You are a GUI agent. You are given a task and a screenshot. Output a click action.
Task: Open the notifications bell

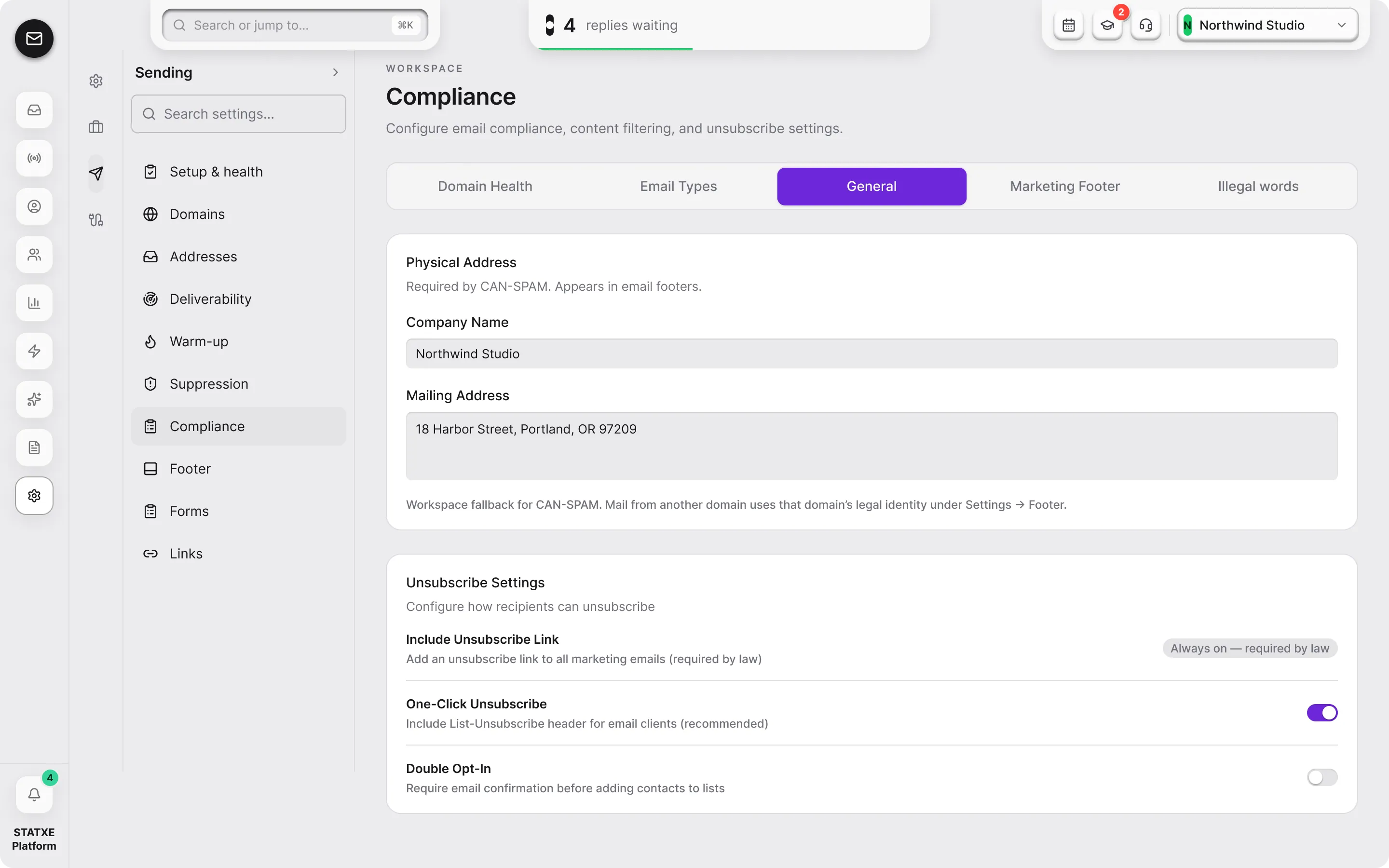[x=34, y=795]
